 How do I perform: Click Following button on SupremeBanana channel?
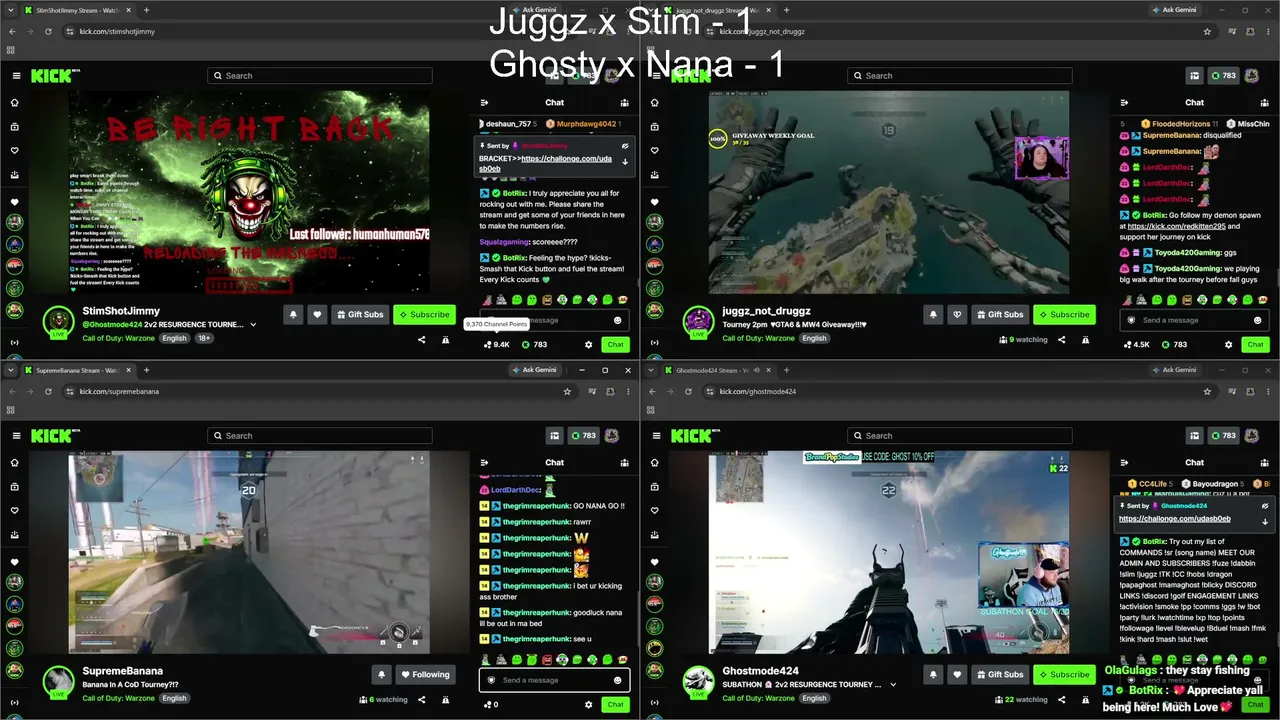click(426, 674)
